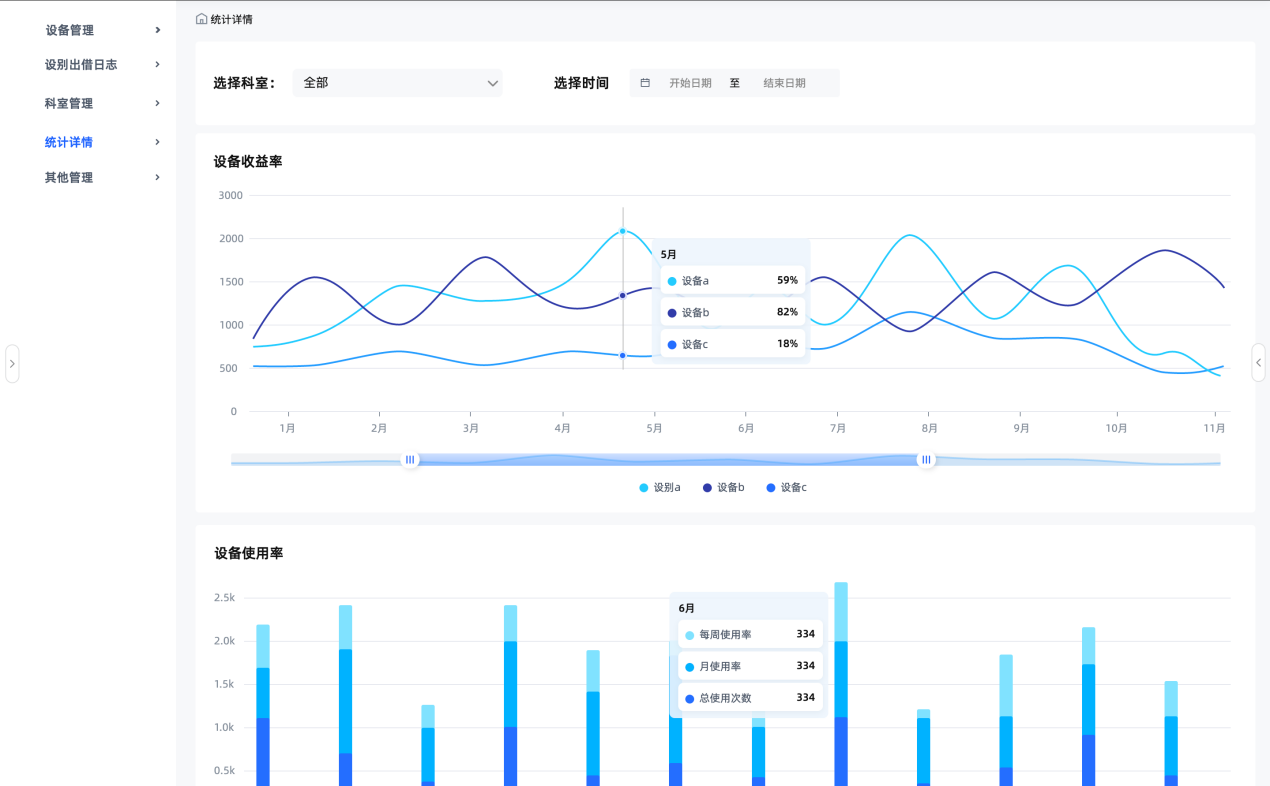
Task: Open the 选择科室 dropdown showing 全部
Action: point(397,83)
